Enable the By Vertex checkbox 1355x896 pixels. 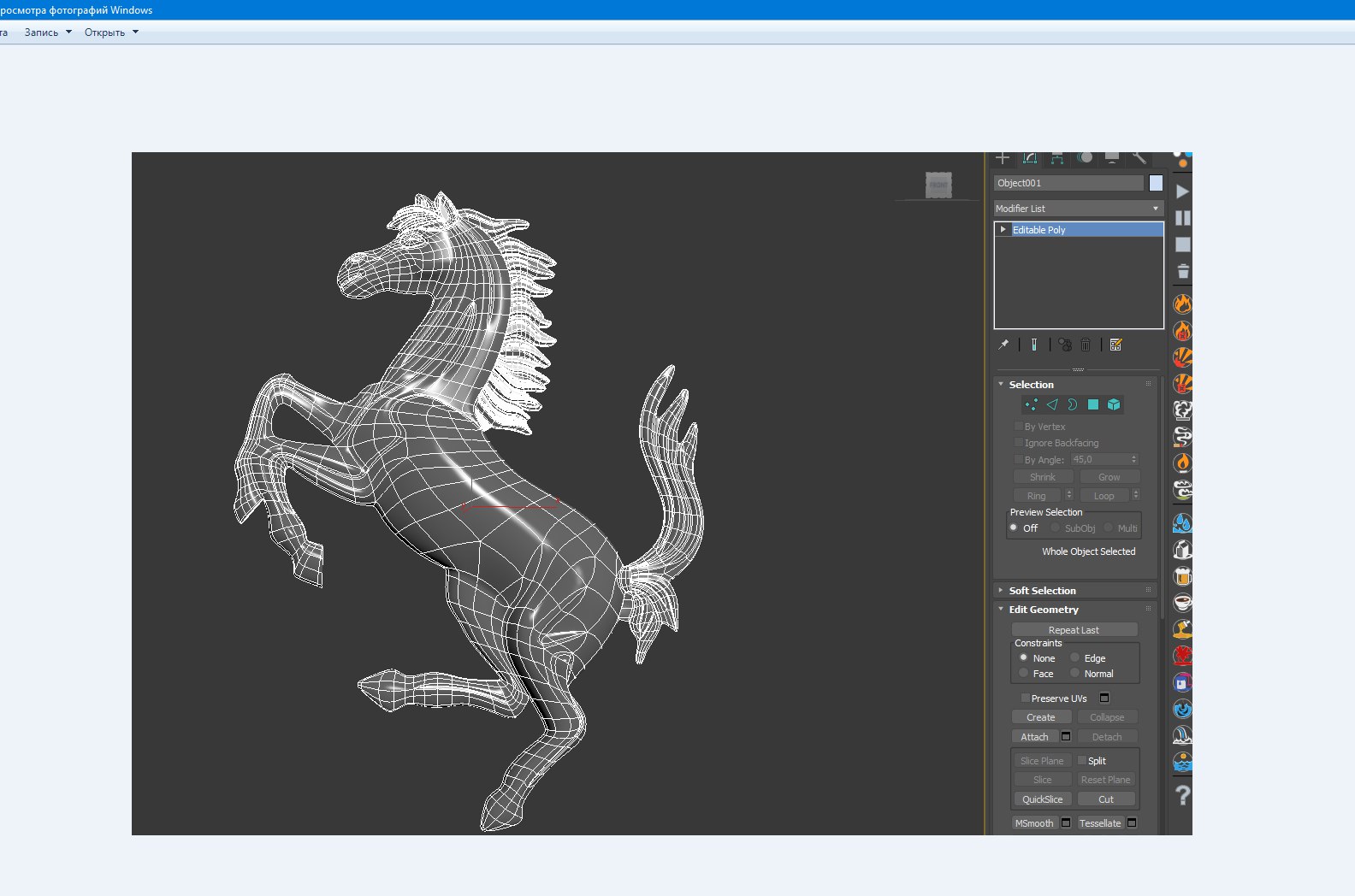[1019, 426]
